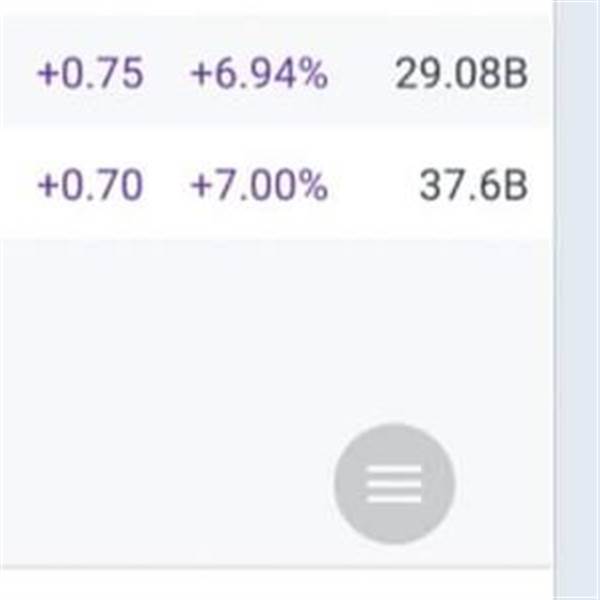Click scrollbar area beside the menu button

click(x=577, y=484)
